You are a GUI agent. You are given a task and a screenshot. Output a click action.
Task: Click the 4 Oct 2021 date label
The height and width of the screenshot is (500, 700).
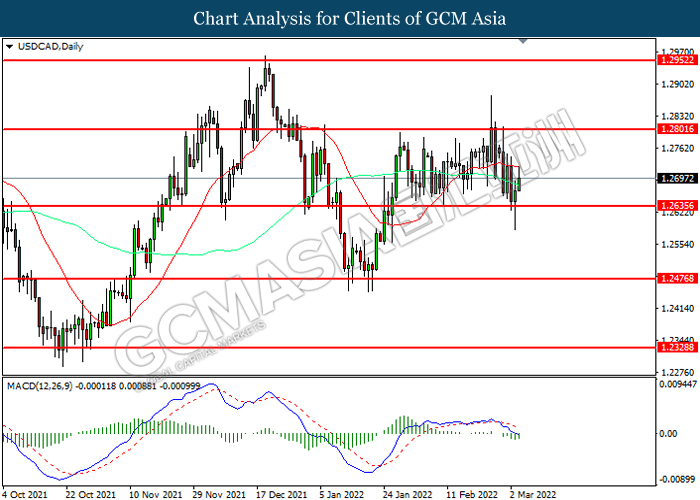25,494
